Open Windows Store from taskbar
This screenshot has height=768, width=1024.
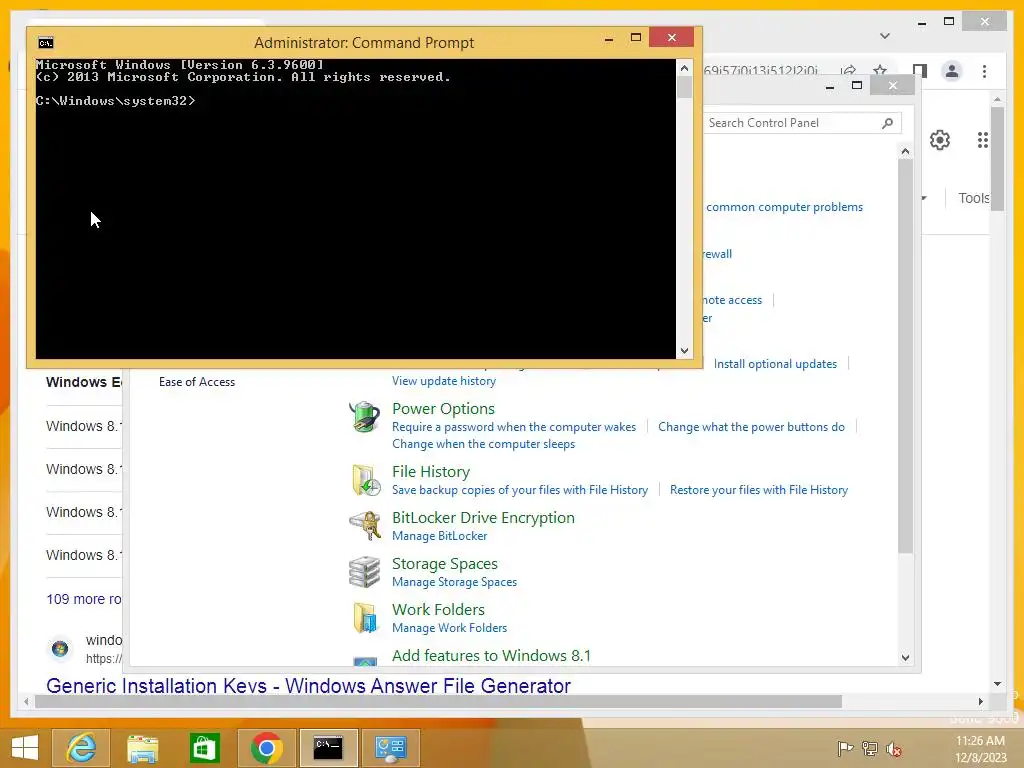[204, 748]
